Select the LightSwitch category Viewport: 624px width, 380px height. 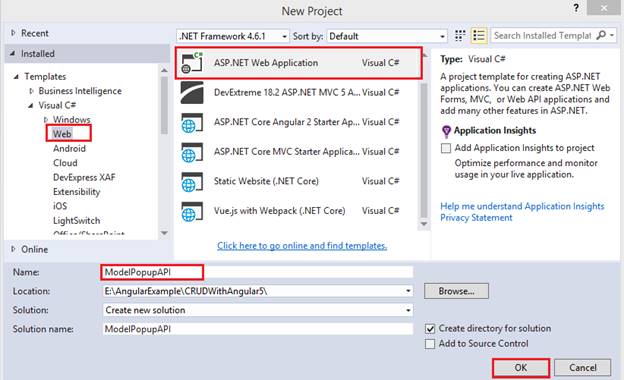pyautogui.click(x=76, y=220)
